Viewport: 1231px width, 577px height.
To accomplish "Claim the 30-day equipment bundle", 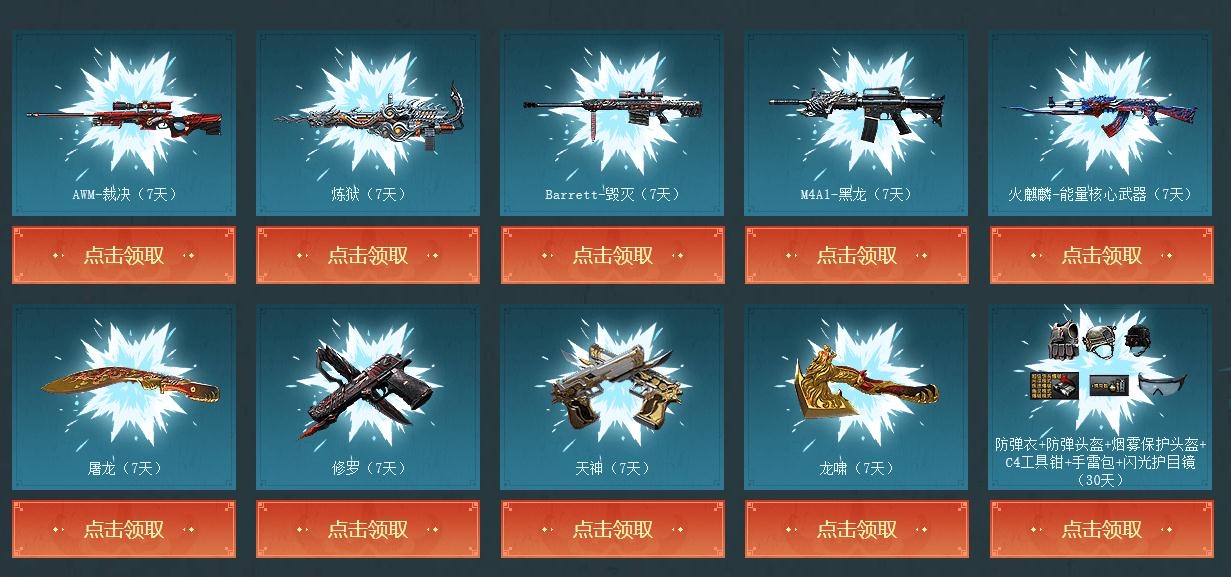I will click(1101, 529).
